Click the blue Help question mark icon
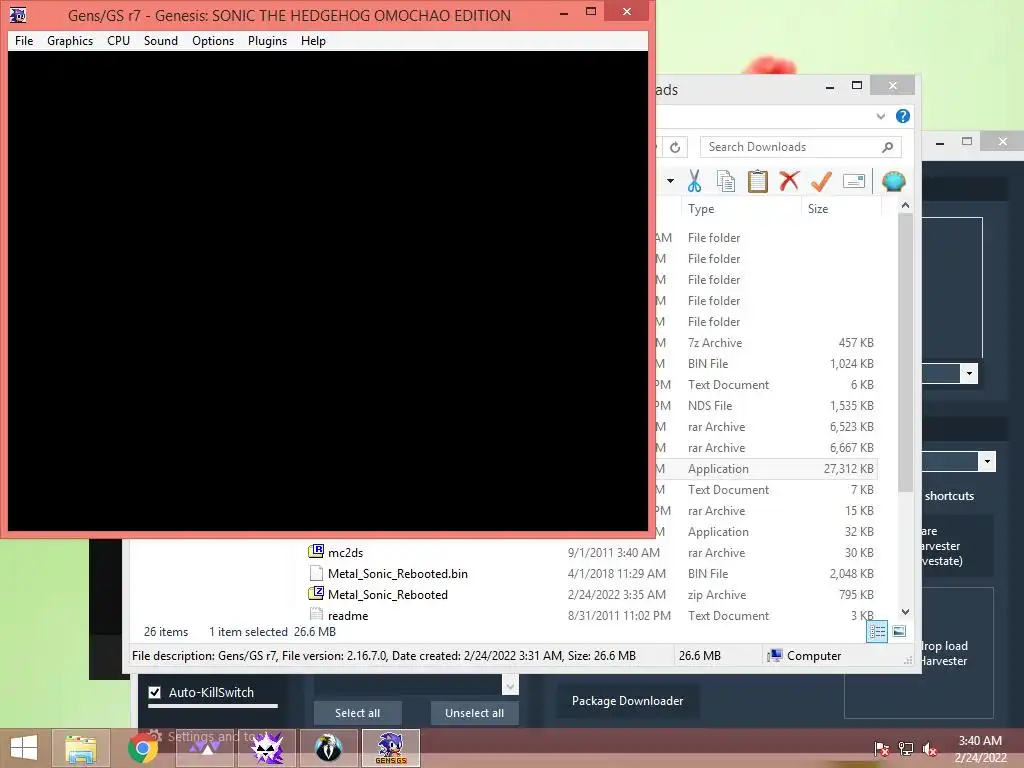The image size is (1024, 768). (x=903, y=116)
